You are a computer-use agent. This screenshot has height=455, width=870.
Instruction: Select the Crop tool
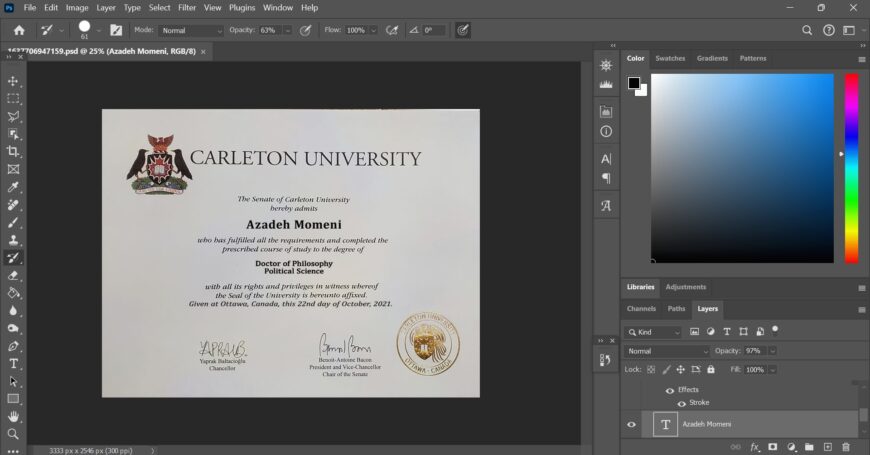13,151
